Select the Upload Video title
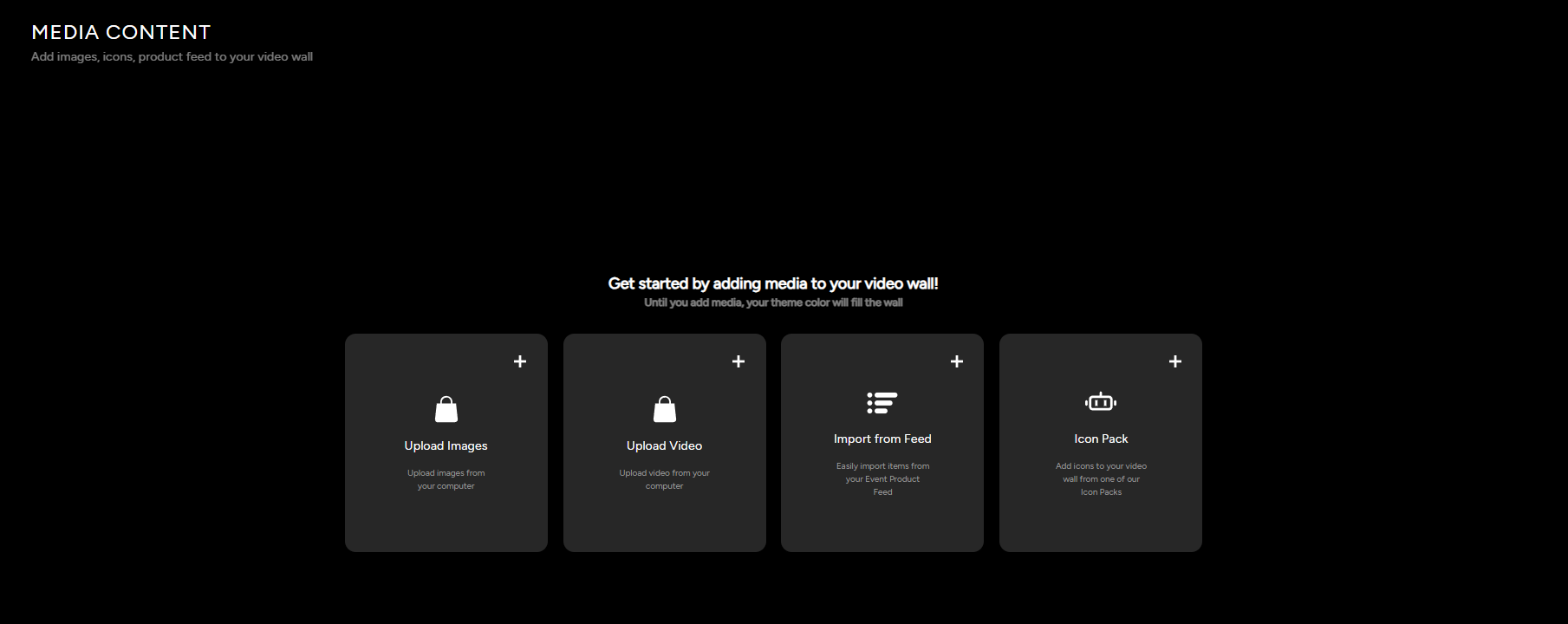This screenshot has width=1568, height=624. (665, 445)
